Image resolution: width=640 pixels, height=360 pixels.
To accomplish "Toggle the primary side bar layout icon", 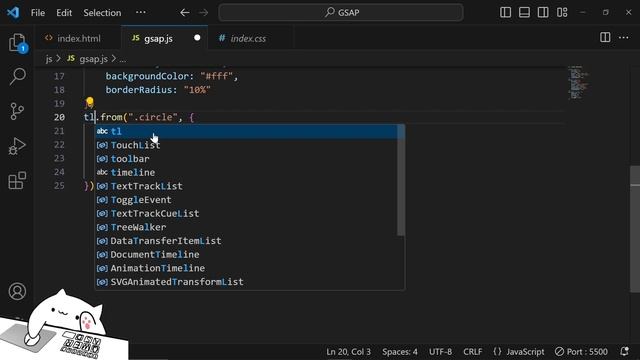I will (x=505, y=13).
